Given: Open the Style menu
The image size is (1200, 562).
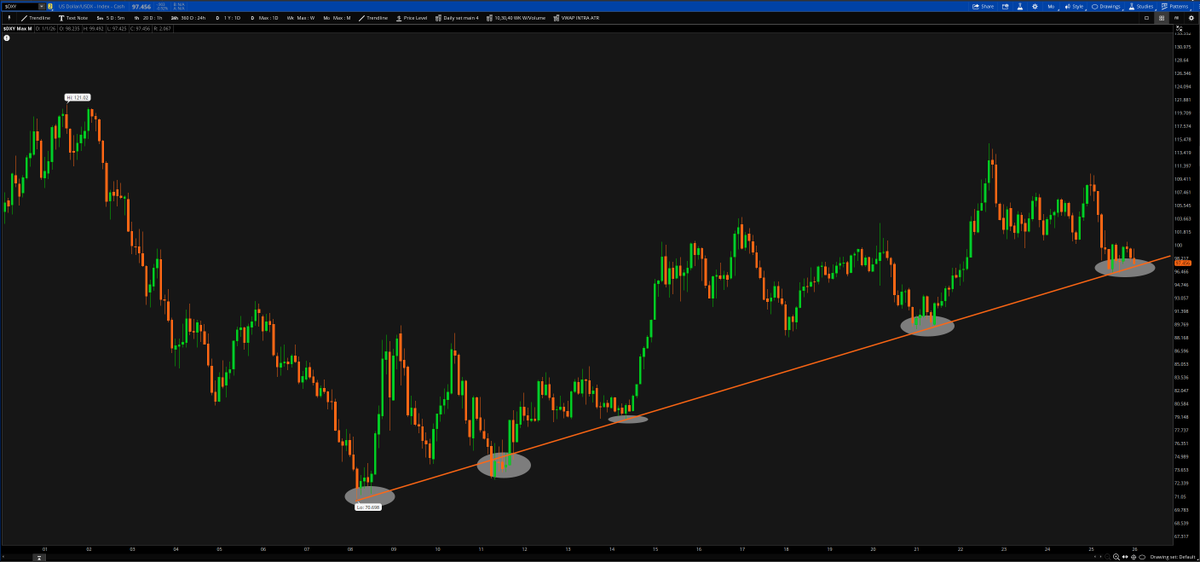Looking at the screenshot, I should pyautogui.click(x=1074, y=6).
